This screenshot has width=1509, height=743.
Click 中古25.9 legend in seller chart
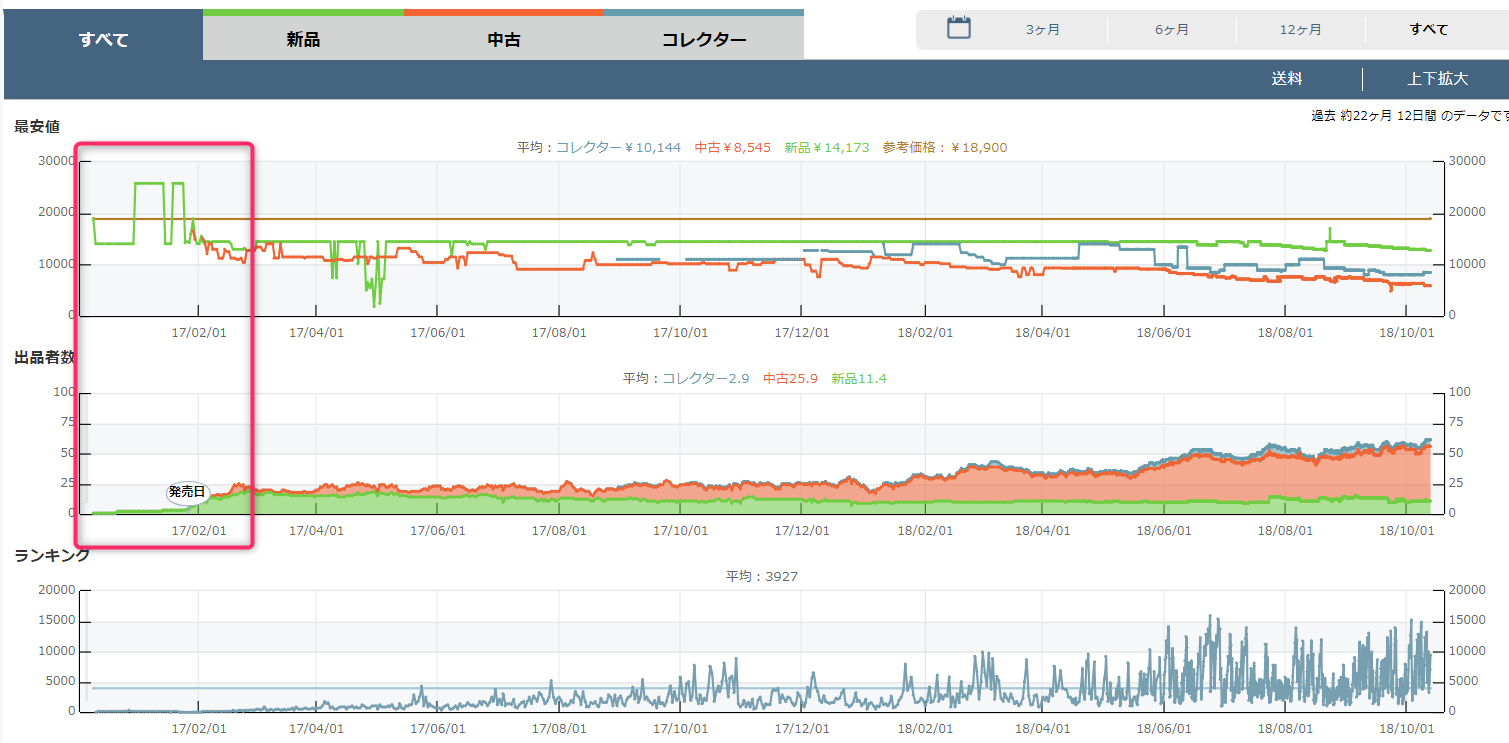click(790, 379)
